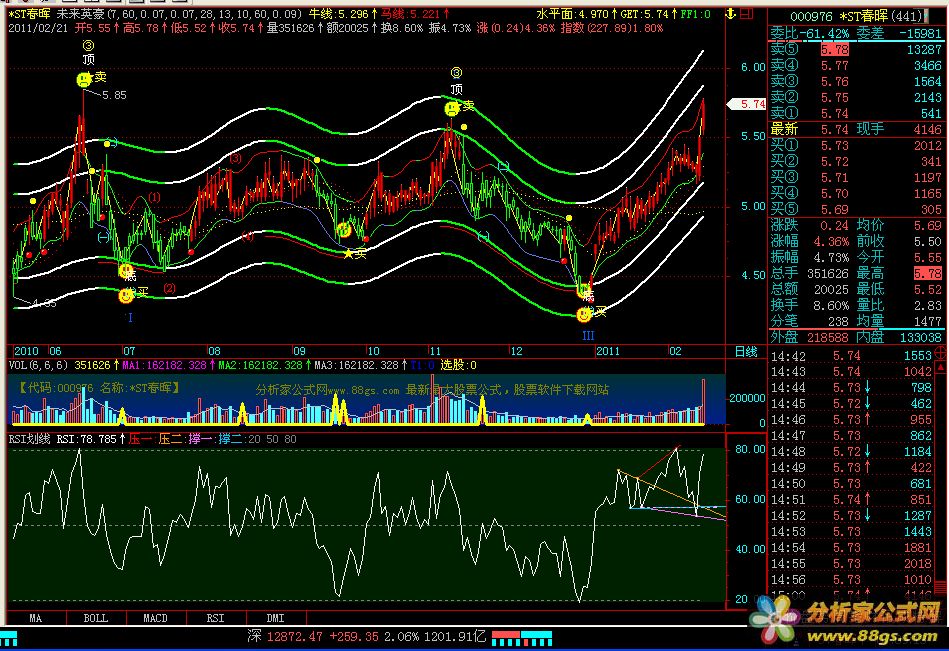Click the tick list vertical scrollbar

point(941,478)
